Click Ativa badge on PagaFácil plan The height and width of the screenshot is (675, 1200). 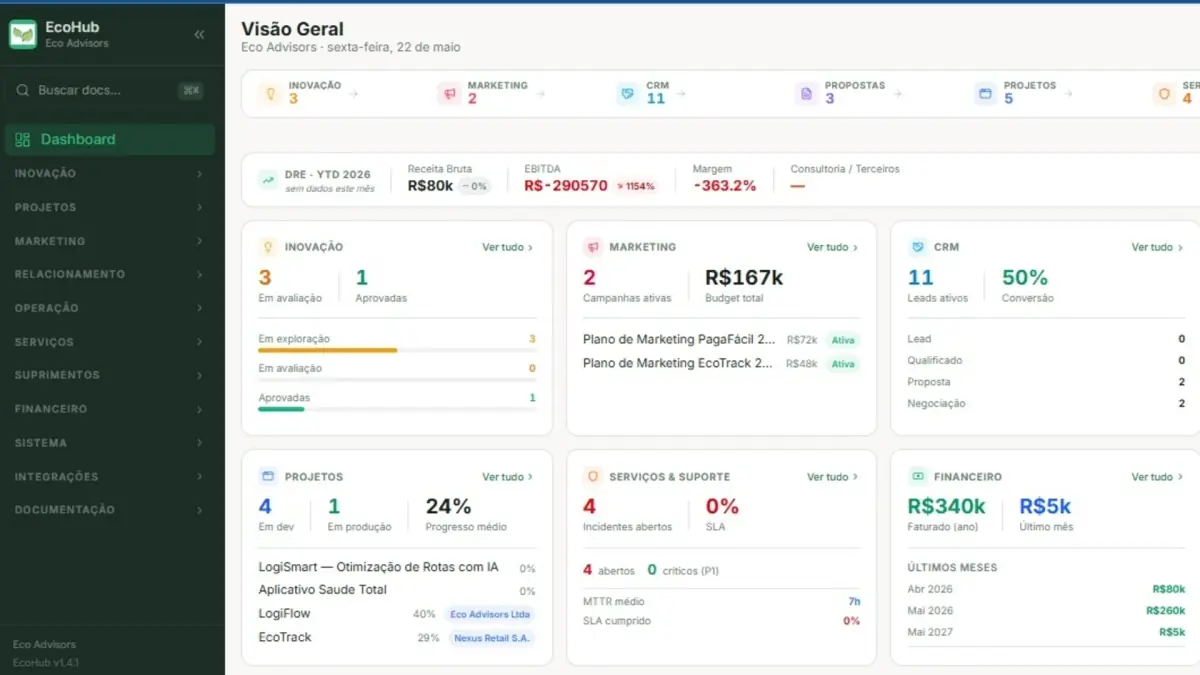point(843,340)
